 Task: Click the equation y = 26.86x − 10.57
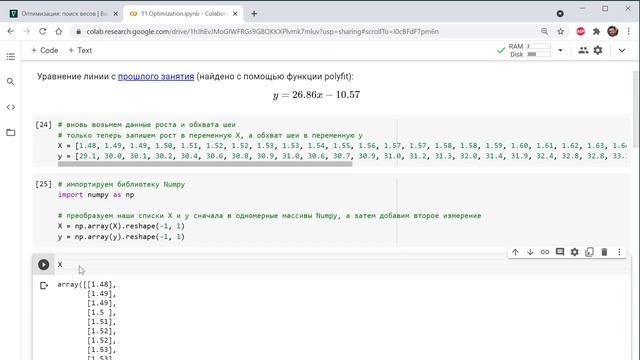316,95
